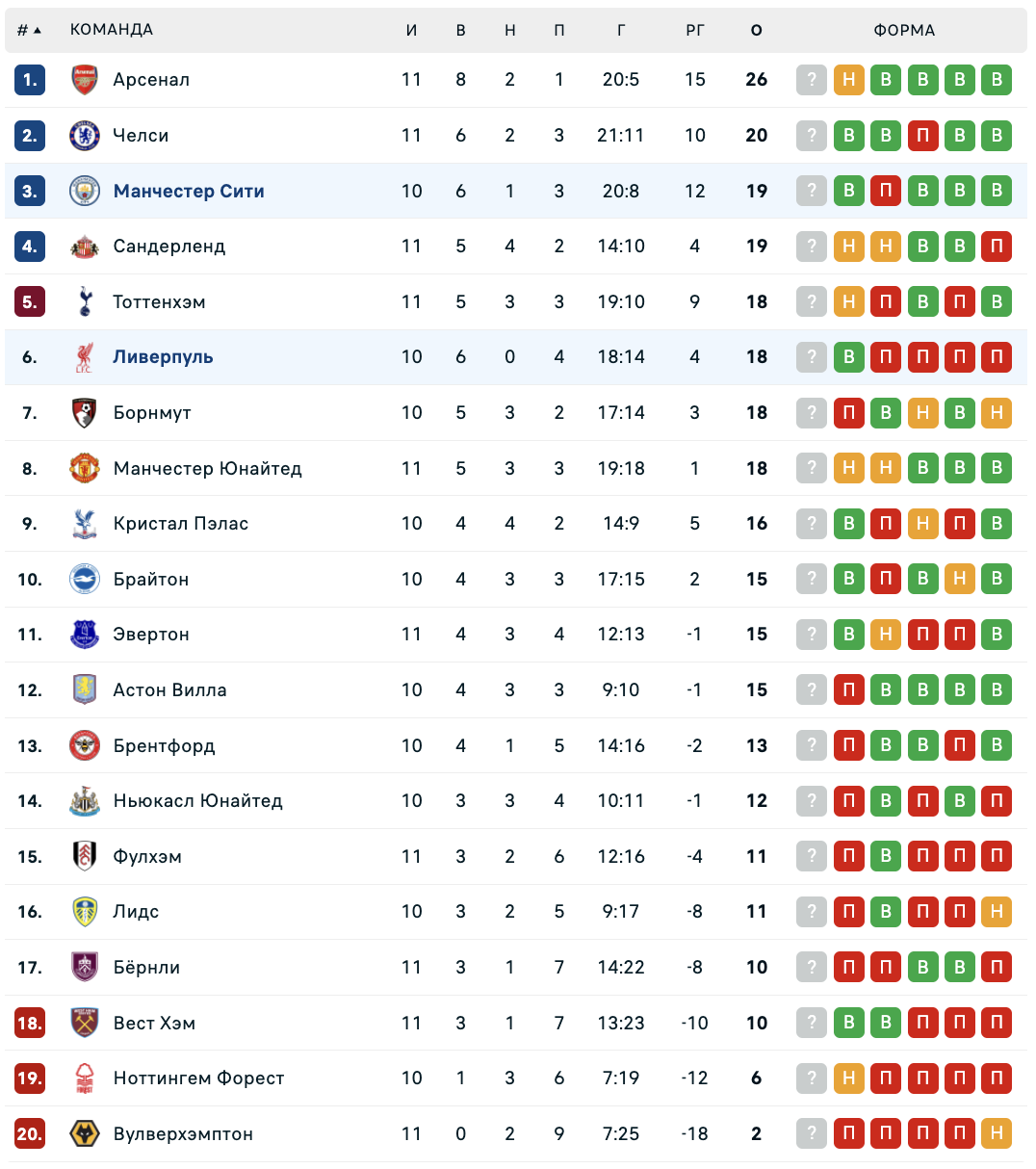
Task: Open the Ливерпуль team link
Action: point(163,357)
